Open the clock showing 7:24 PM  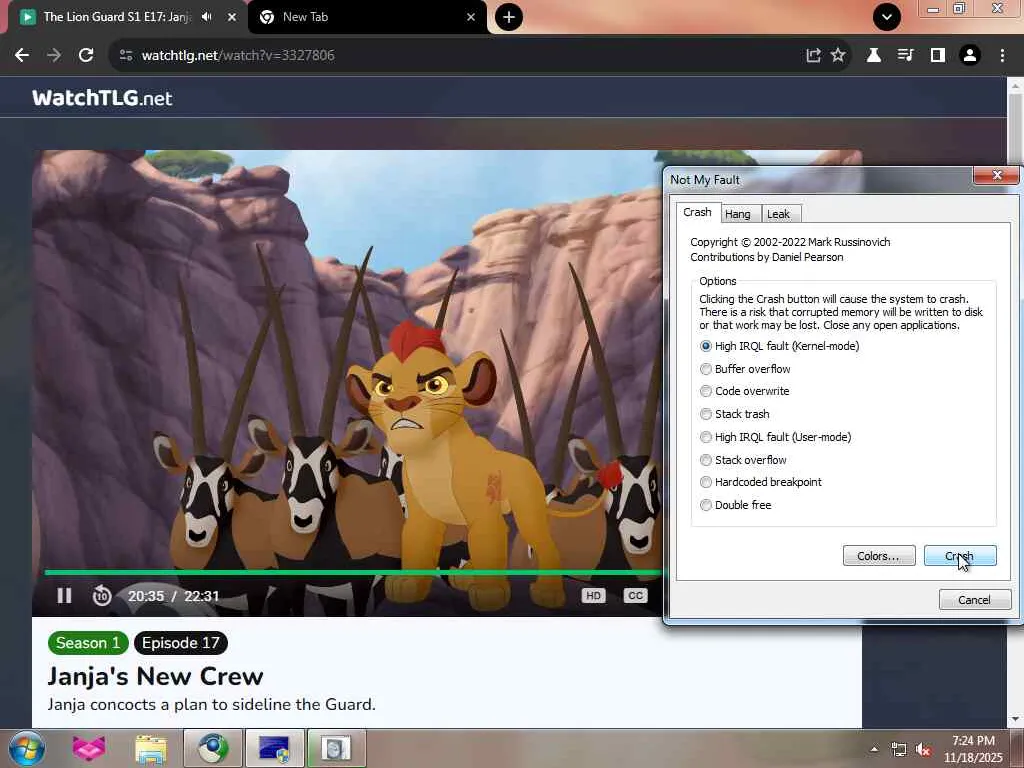(x=973, y=749)
